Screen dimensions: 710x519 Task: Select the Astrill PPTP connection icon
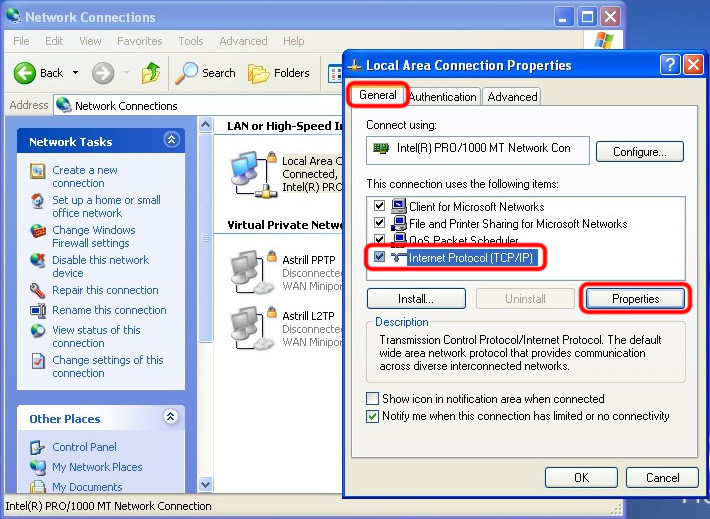(x=253, y=272)
